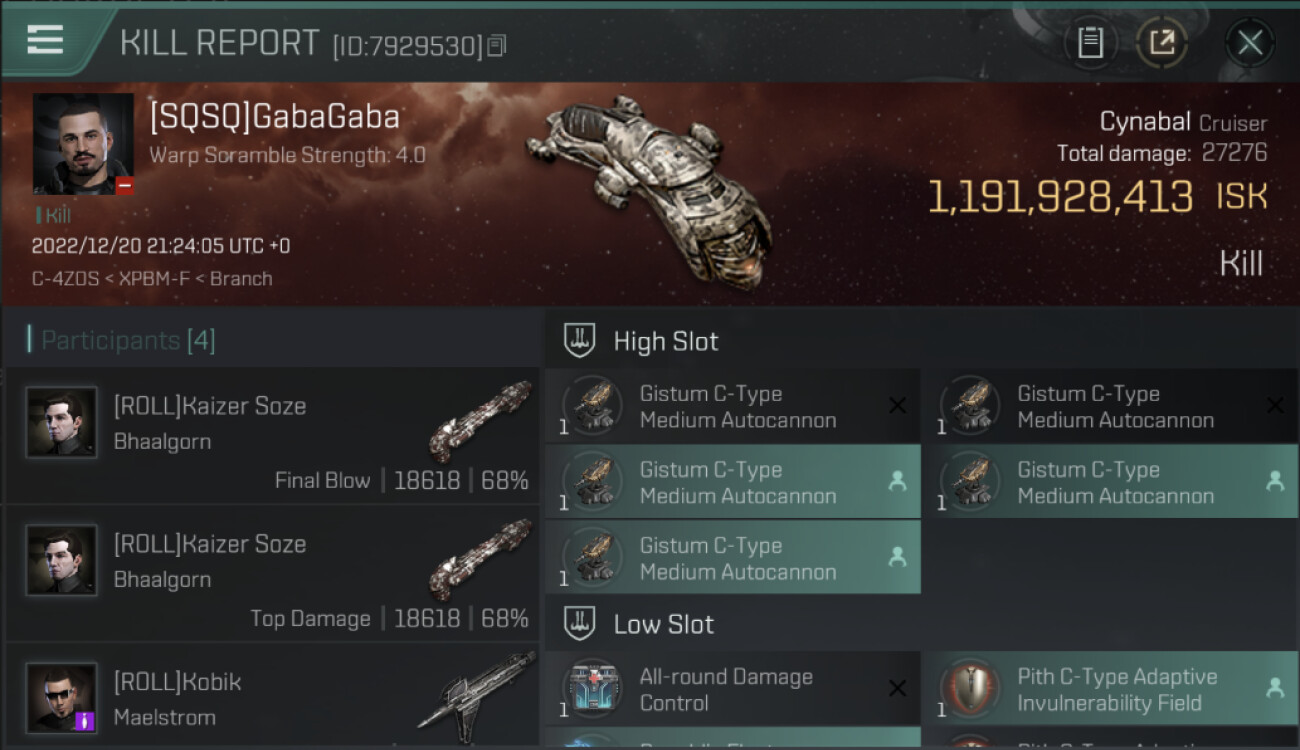Open Kaizer Soze Final Blow entry

(271, 436)
